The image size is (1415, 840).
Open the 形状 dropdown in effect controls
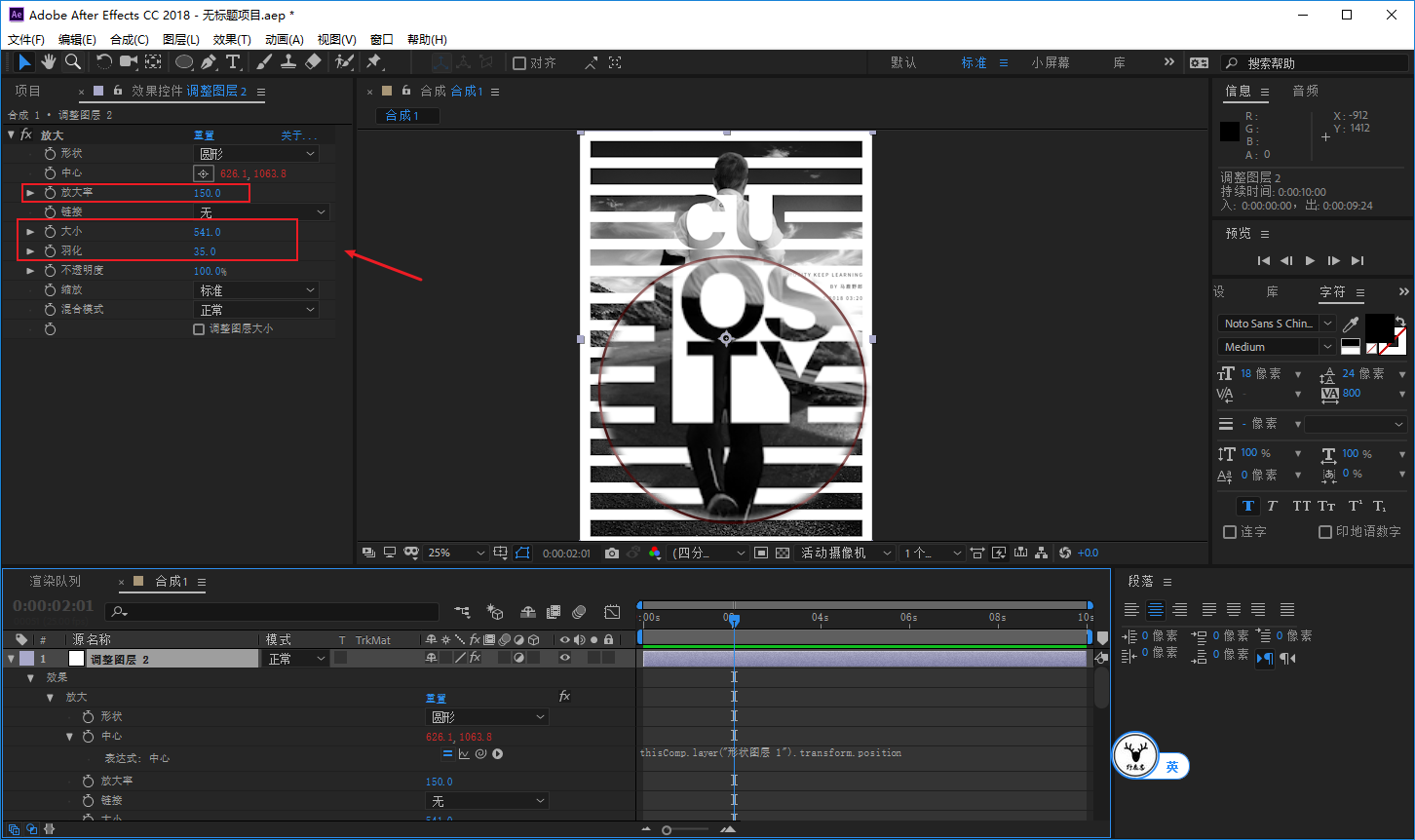[256, 154]
